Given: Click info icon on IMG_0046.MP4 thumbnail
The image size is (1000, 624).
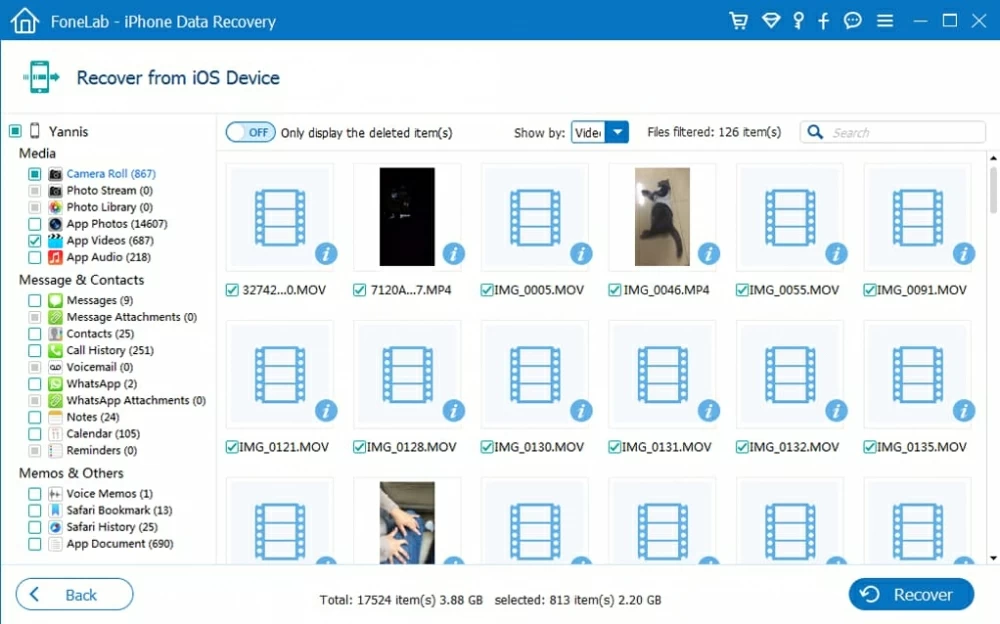Looking at the screenshot, I should pos(708,254).
